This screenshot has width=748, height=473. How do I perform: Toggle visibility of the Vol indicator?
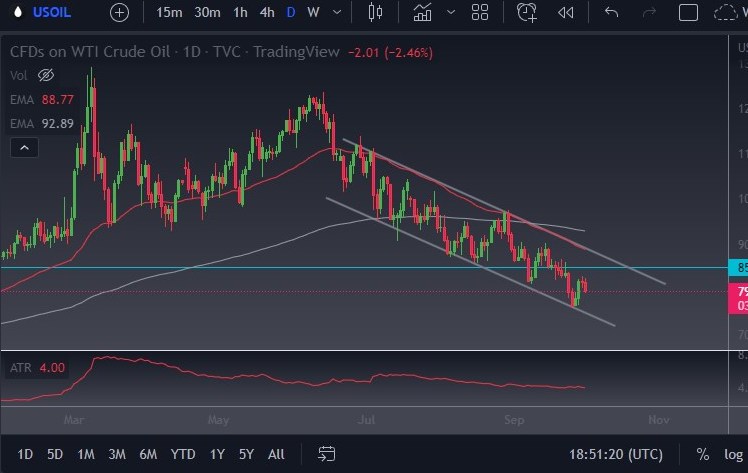[45, 75]
